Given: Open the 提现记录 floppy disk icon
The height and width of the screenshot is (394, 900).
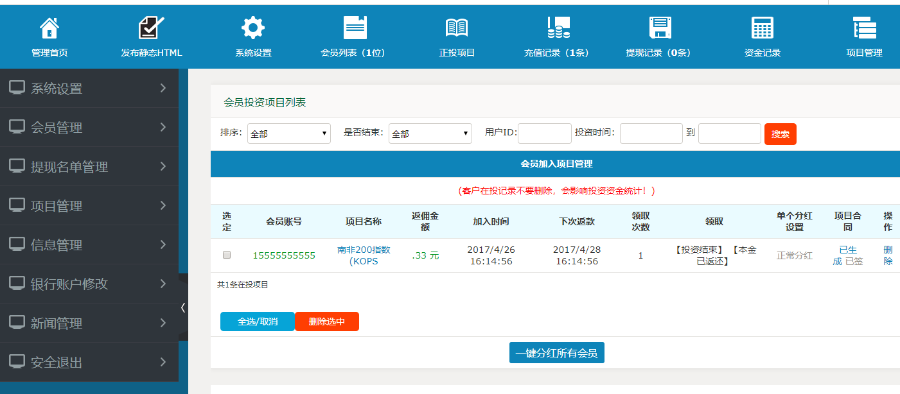Looking at the screenshot, I should click(660, 28).
